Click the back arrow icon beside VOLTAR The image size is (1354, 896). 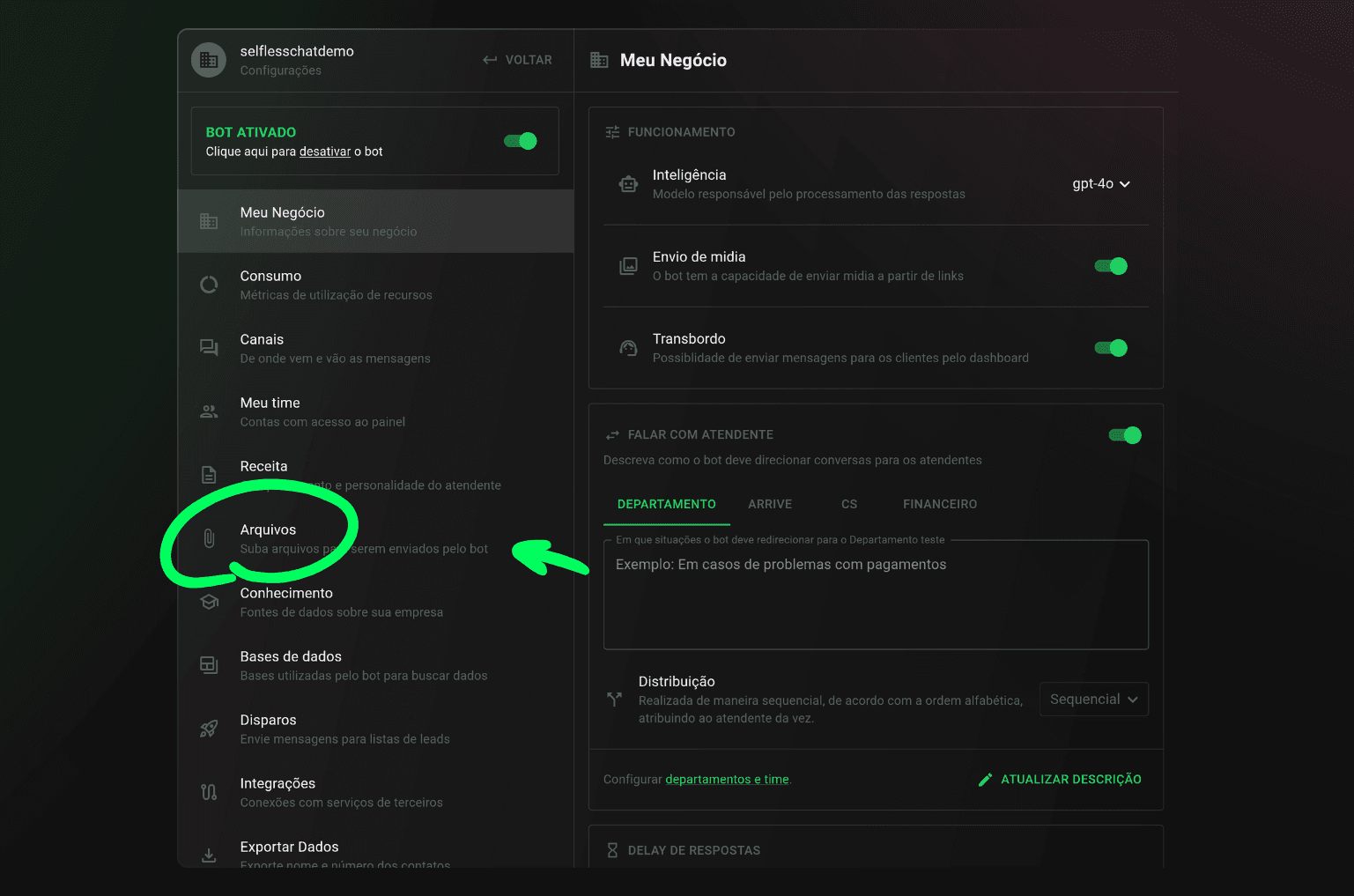490,60
